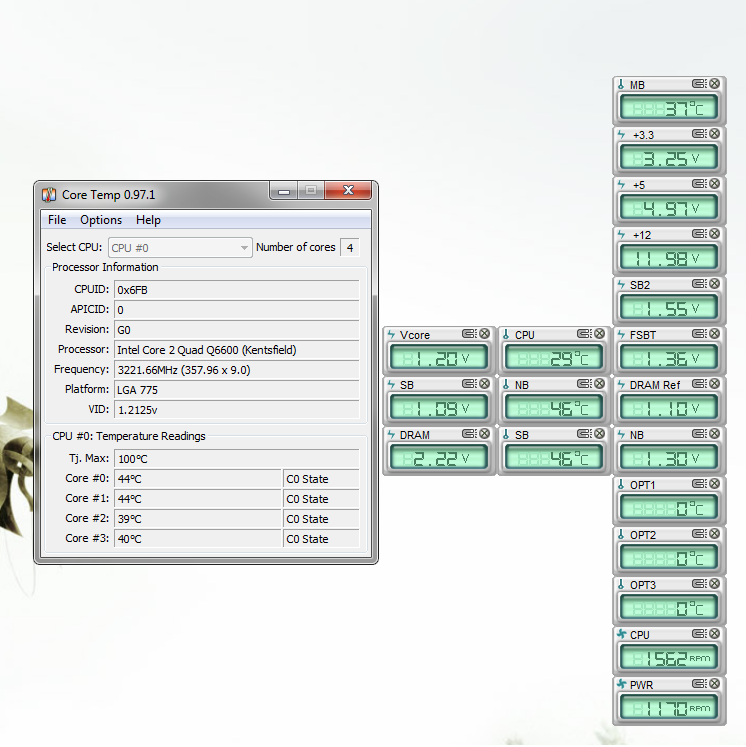Open options icon on the OPT2 widget
746x747 pixels.
(699, 534)
